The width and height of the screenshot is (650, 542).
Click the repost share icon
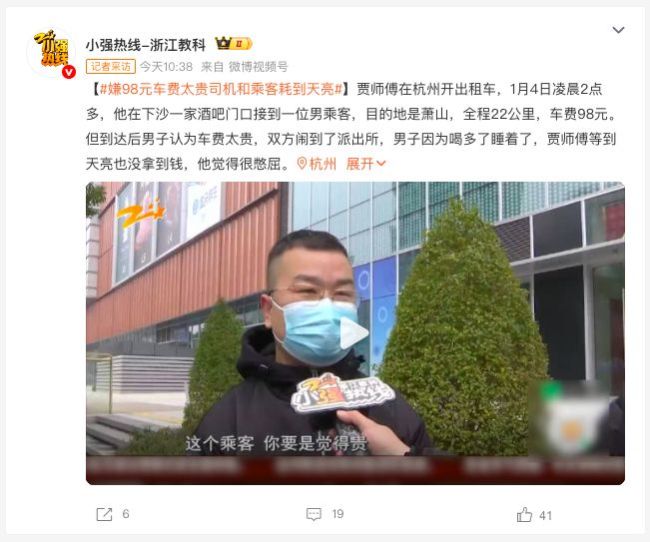[104, 514]
